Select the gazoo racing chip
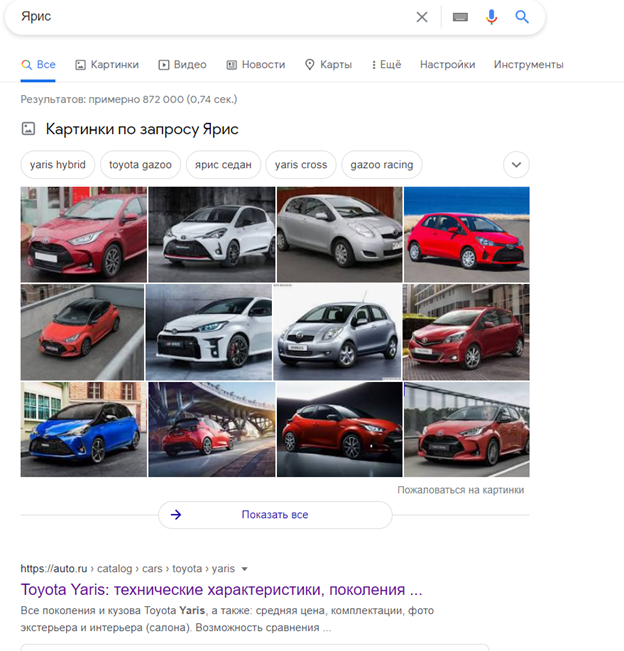624x651 pixels. [382, 165]
